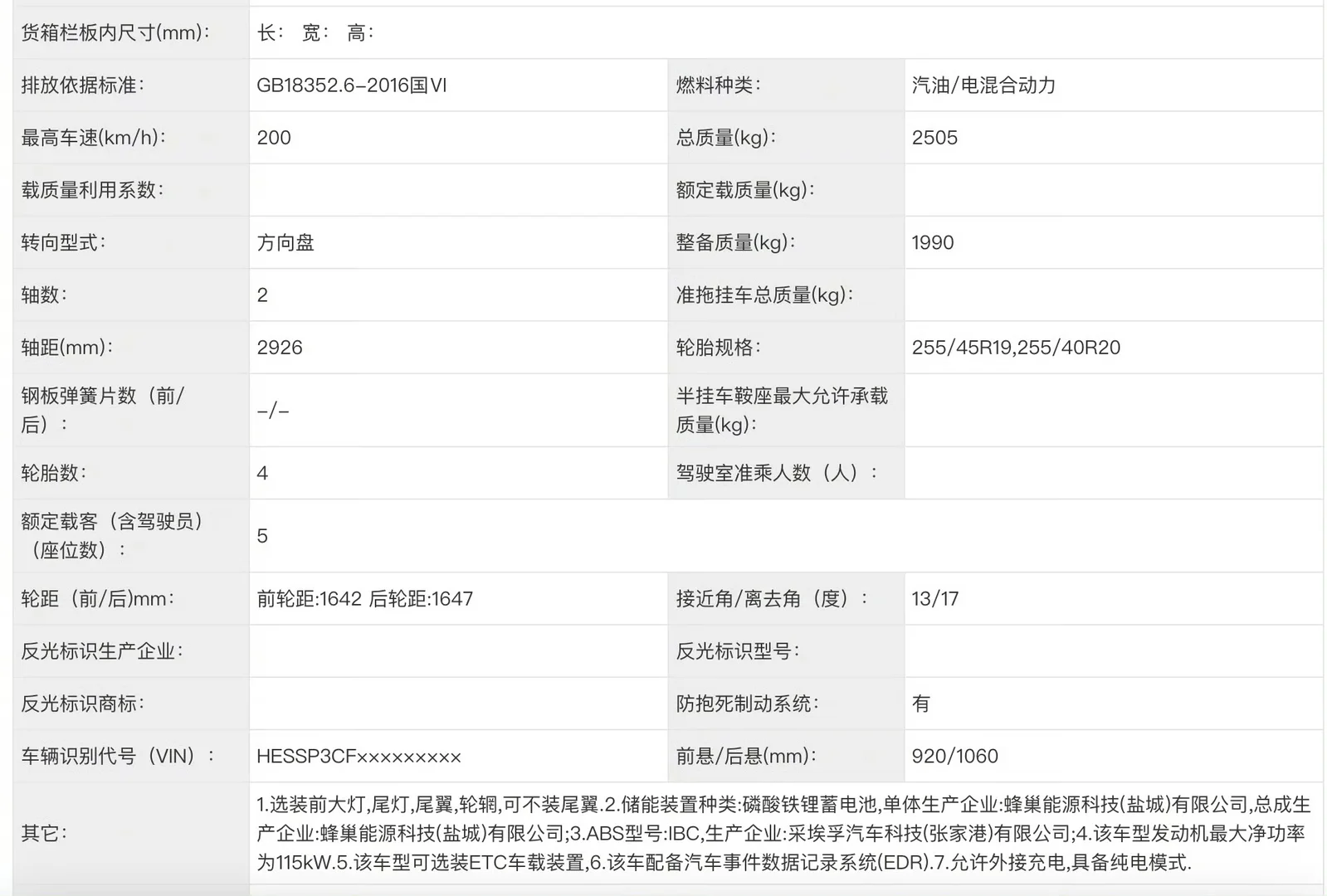The width and height of the screenshot is (1327, 896).
Task: Click the 反光标识生产企业 label
Action: [x=102, y=651]
